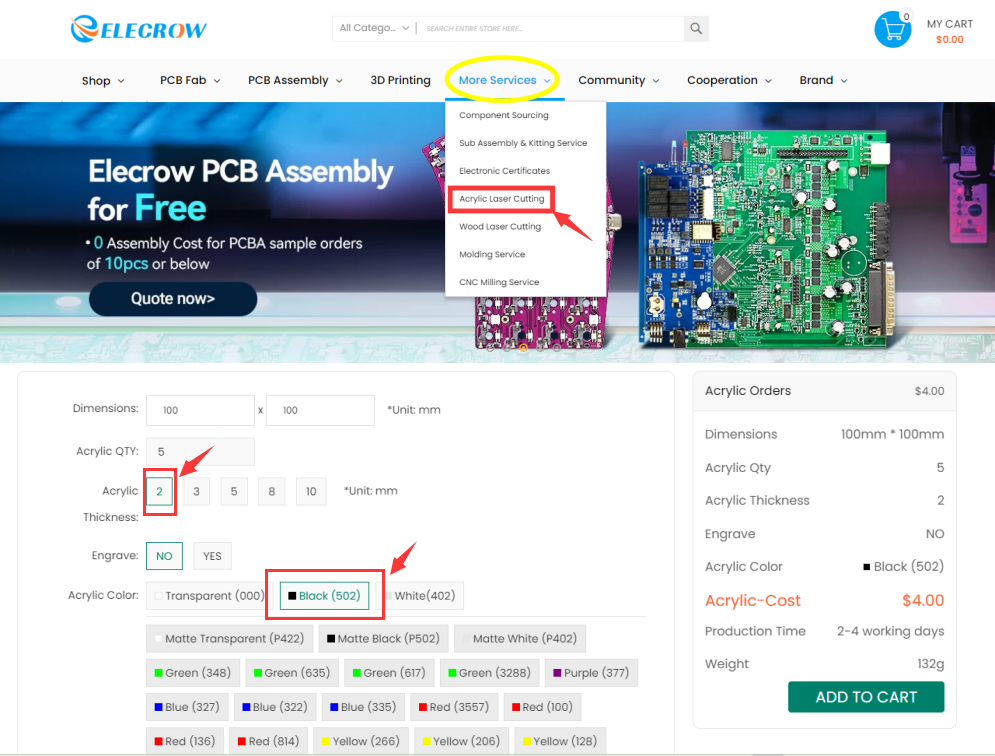
Task: Choose Yellow (128) color
Action: [560, 741]
